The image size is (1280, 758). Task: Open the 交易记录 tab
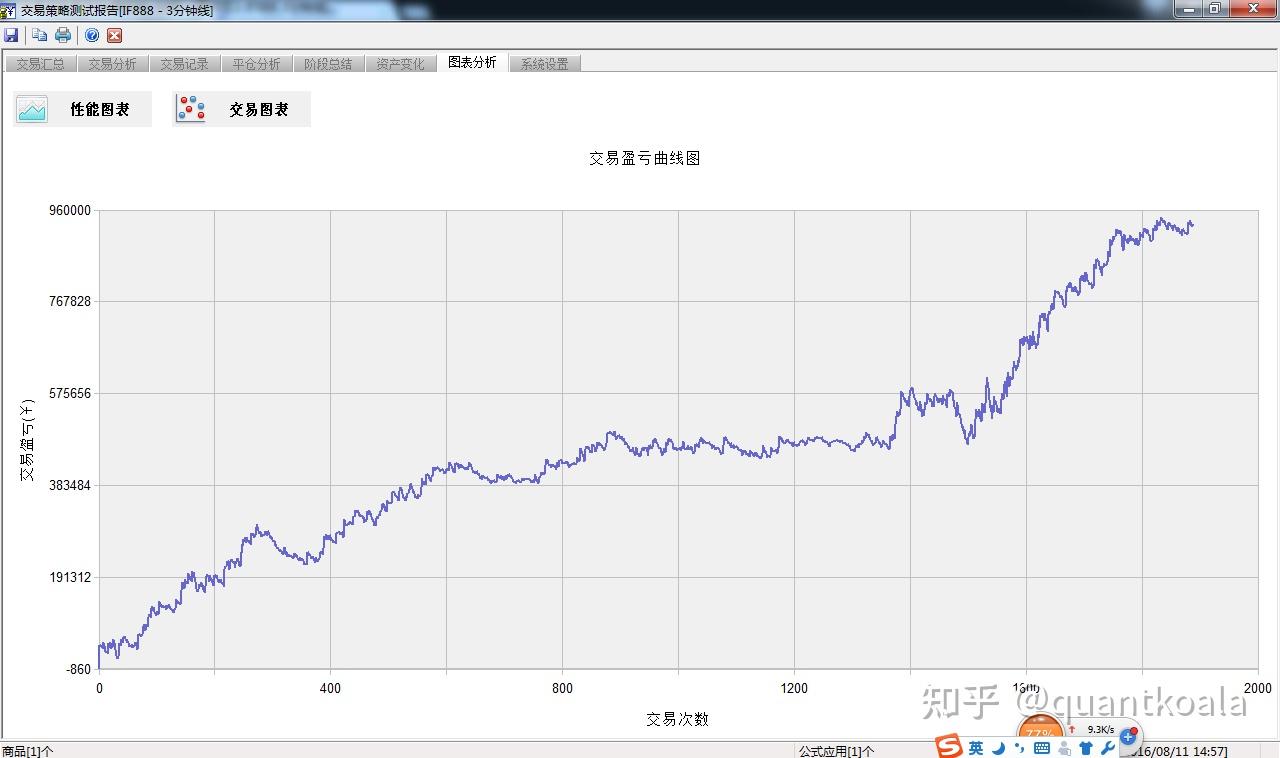pos(184,64)
